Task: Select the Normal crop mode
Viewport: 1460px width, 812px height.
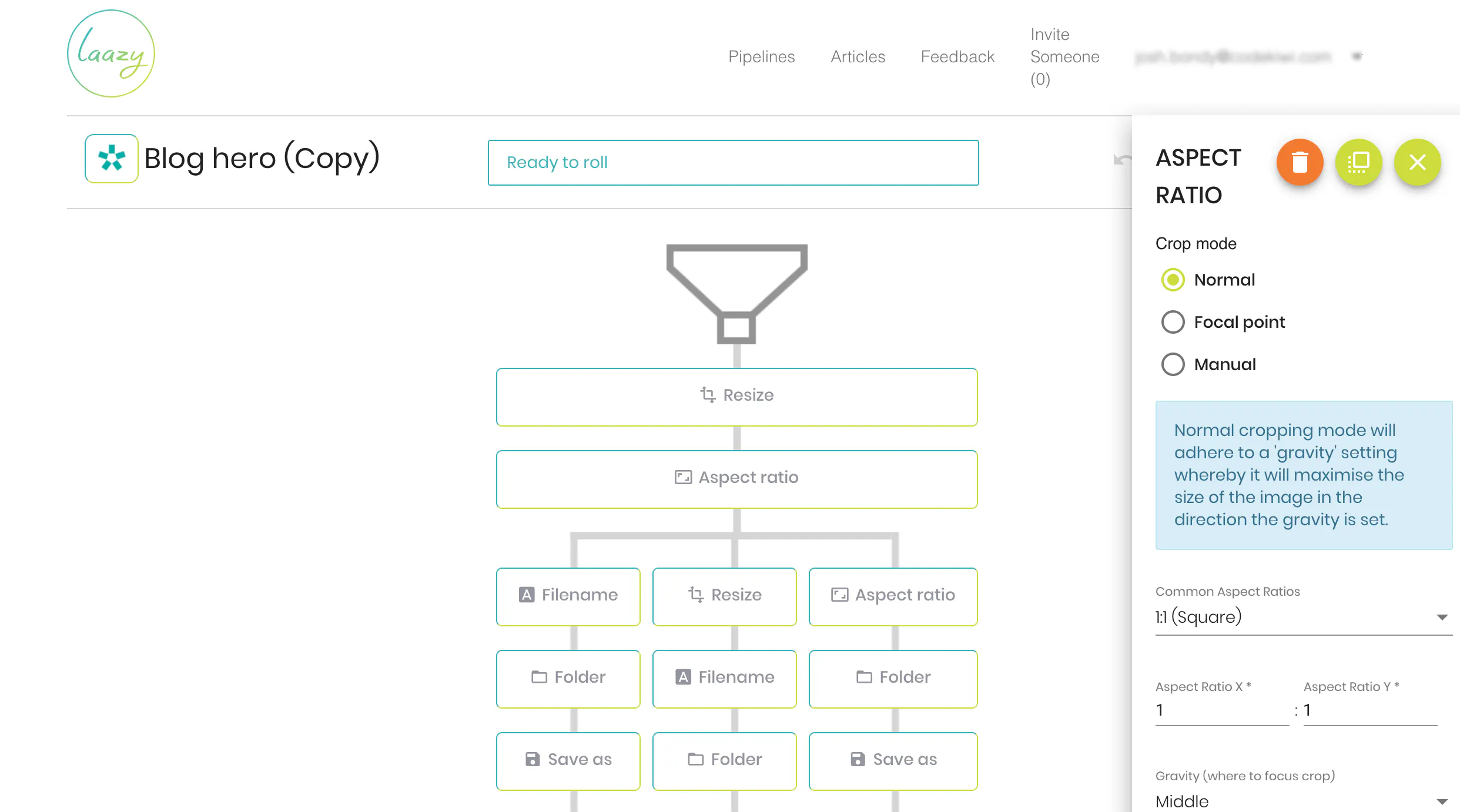Action: point(1173,280)
